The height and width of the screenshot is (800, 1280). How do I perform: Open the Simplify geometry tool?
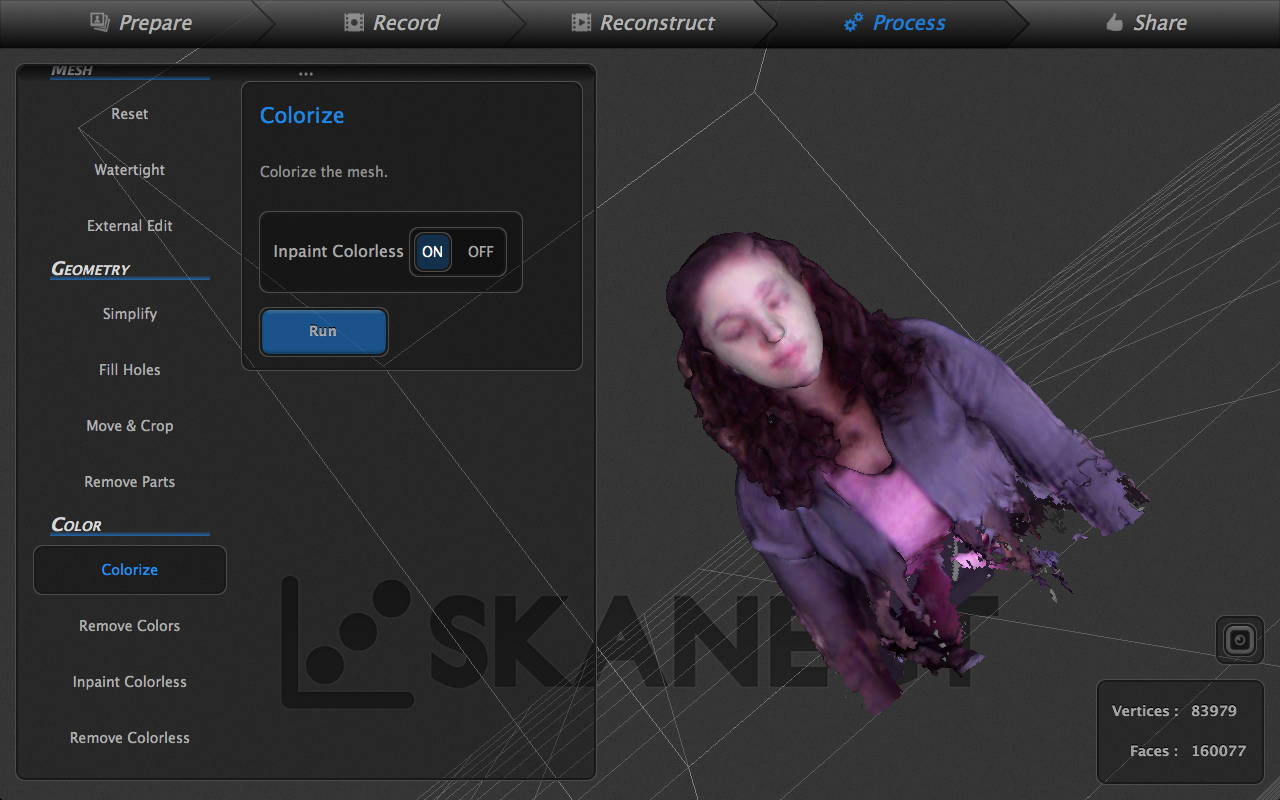129,313
